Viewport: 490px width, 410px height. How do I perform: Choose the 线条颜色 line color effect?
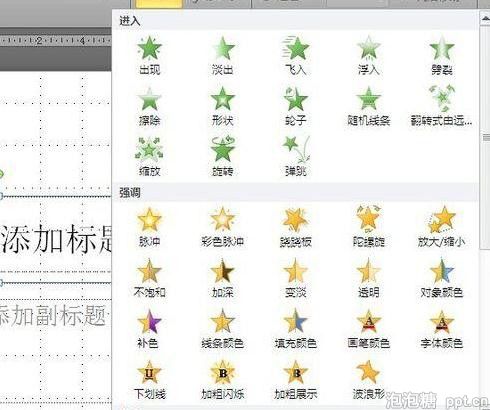coord(222,329)
